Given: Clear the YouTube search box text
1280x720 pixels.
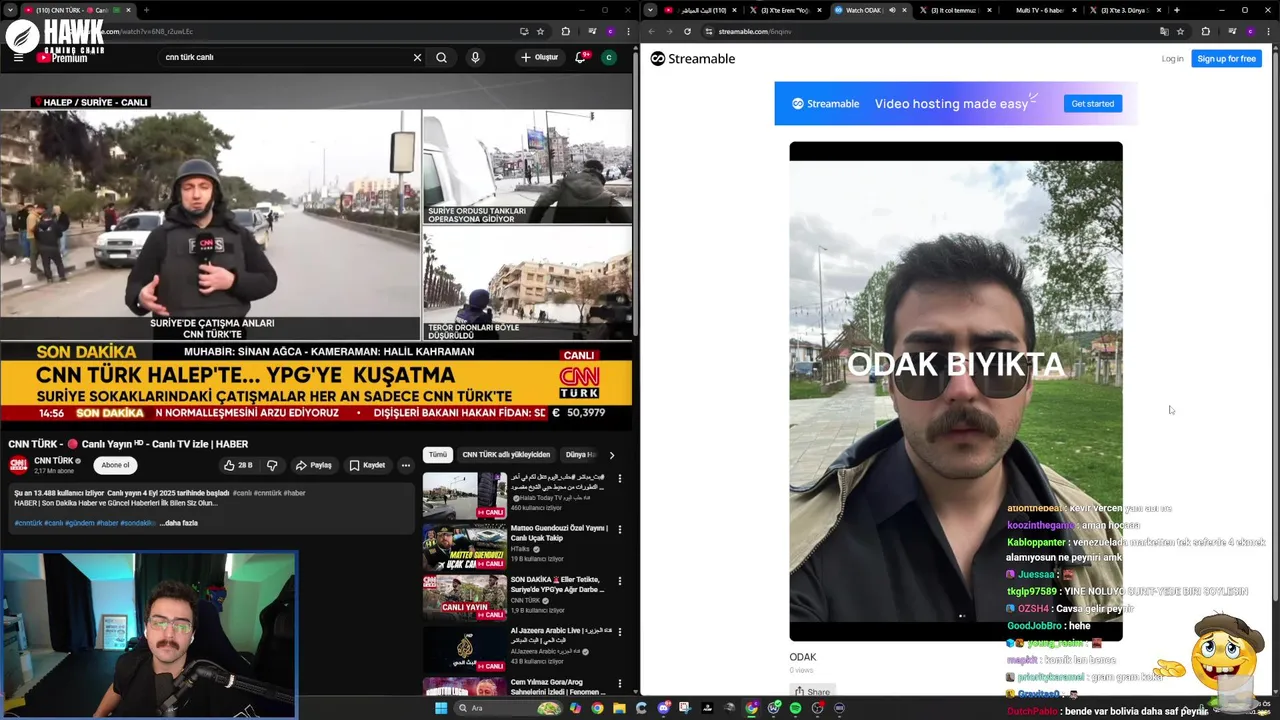Looking at the screenshot, I should (417, 58).
